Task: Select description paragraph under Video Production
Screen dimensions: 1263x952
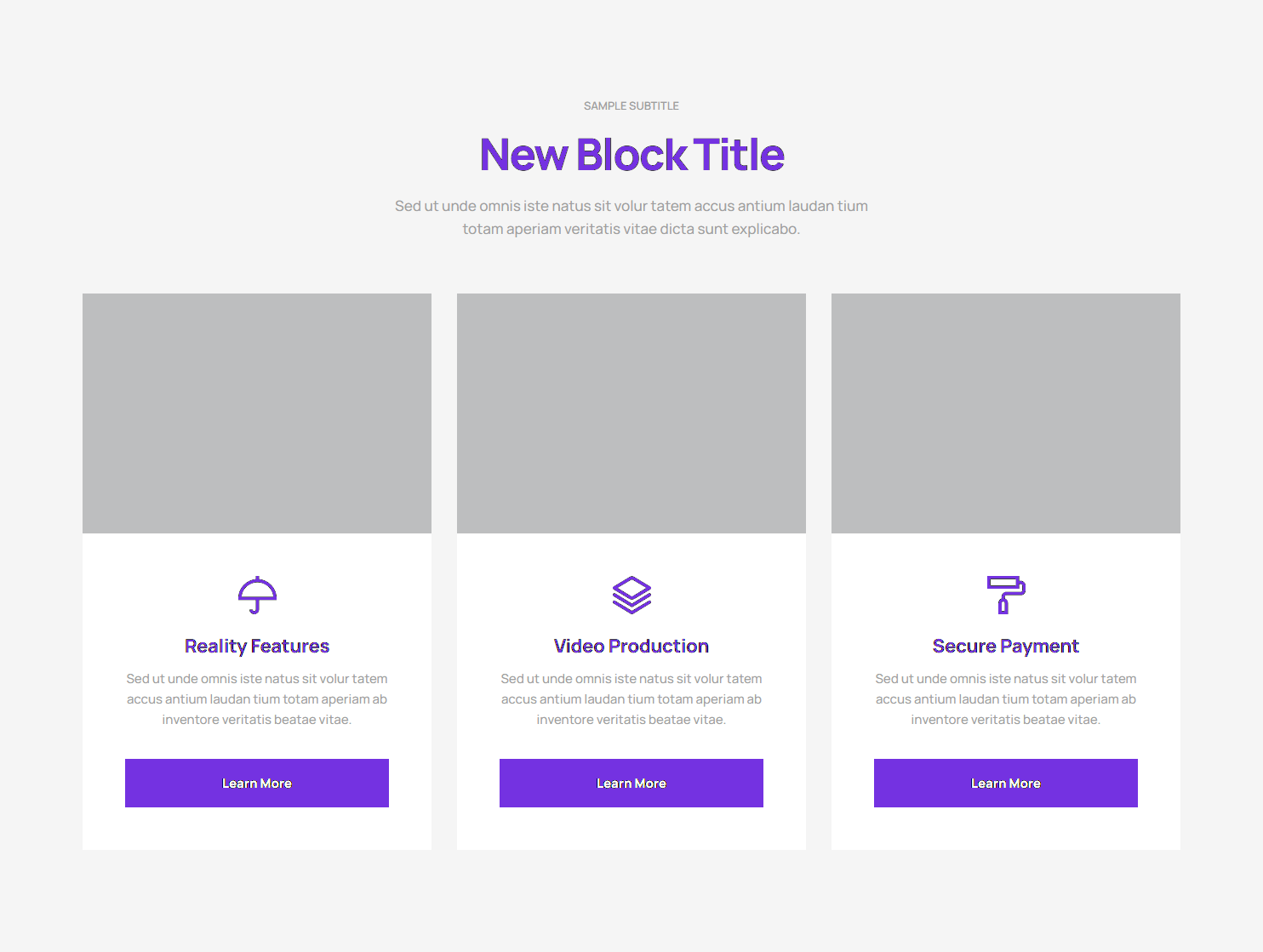Action: click(631, 699)
